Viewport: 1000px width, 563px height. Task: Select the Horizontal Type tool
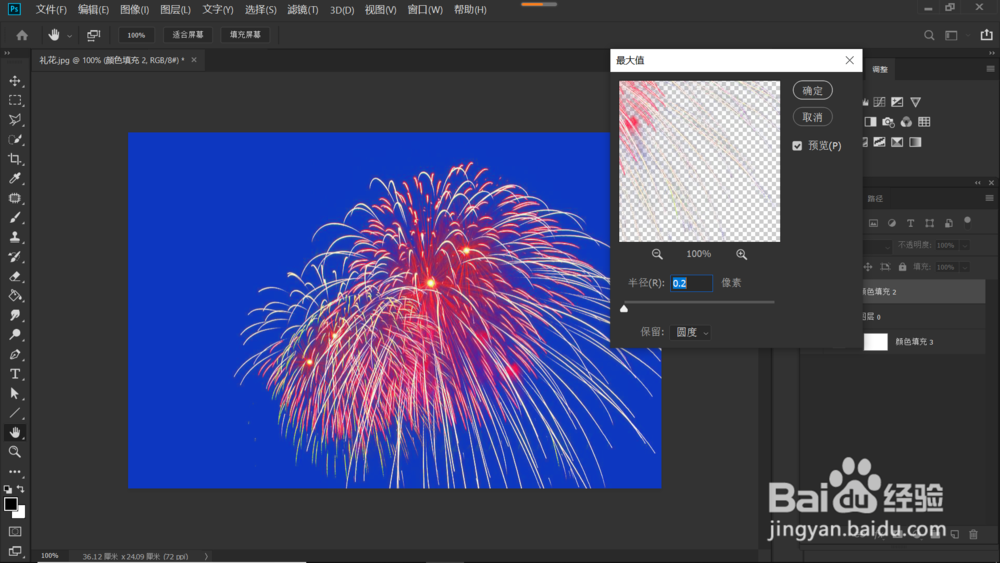pos(15,374)
